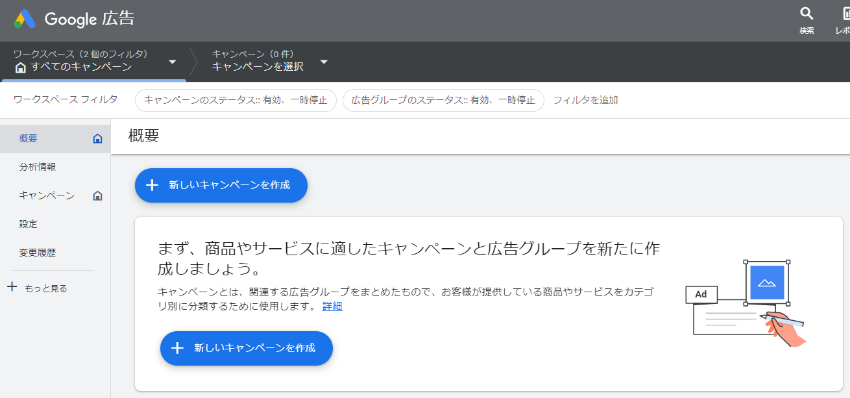
Task: Open the 広告グループのステータス filter chip
Action: [x=443, y=100]
